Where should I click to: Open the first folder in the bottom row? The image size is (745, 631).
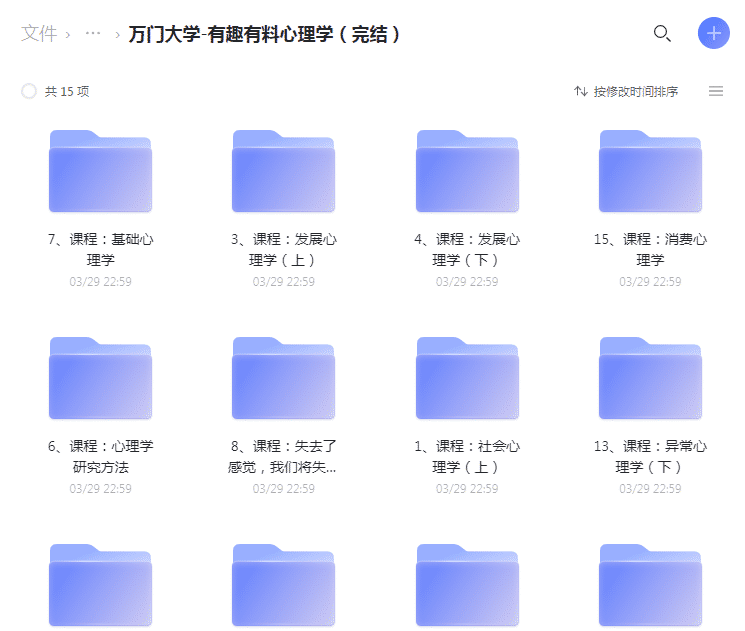click(x=100, y=586)
